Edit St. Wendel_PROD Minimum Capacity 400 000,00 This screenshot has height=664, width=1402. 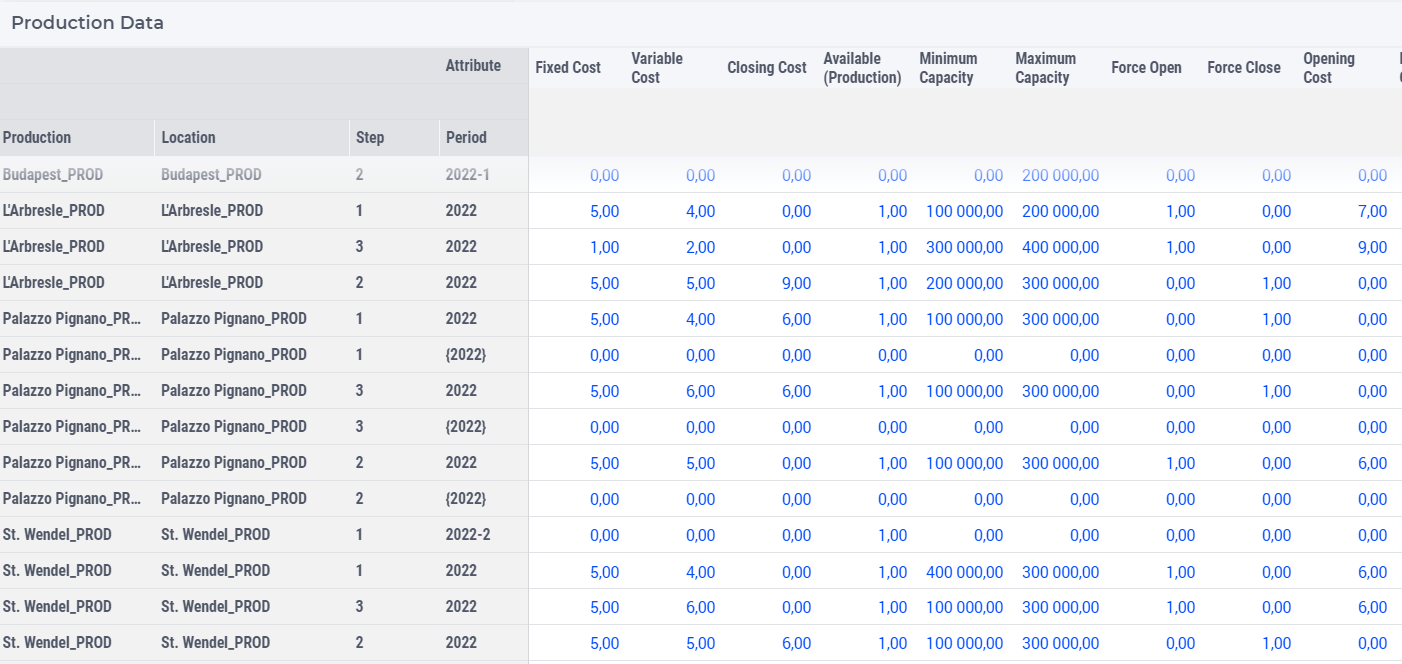coord(964,571)
